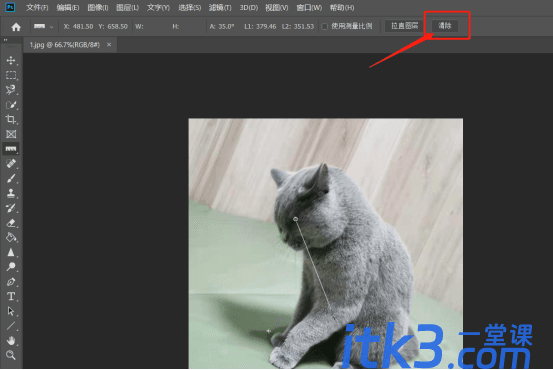Select the Lasso tool
Screen dimensions: 553x370
[11, 90]
